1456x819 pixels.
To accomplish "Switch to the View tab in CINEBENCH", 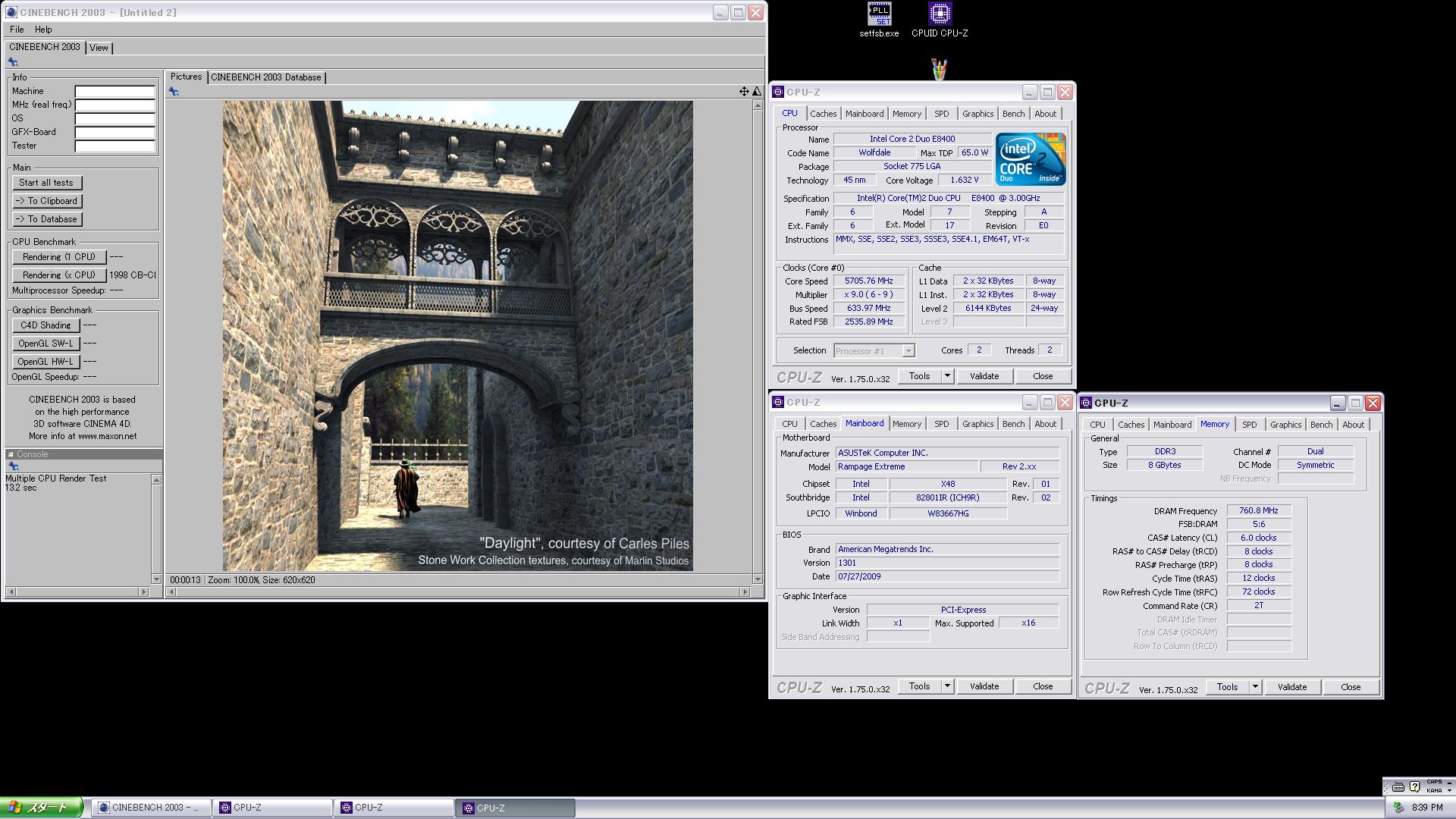I will (99, 48).
